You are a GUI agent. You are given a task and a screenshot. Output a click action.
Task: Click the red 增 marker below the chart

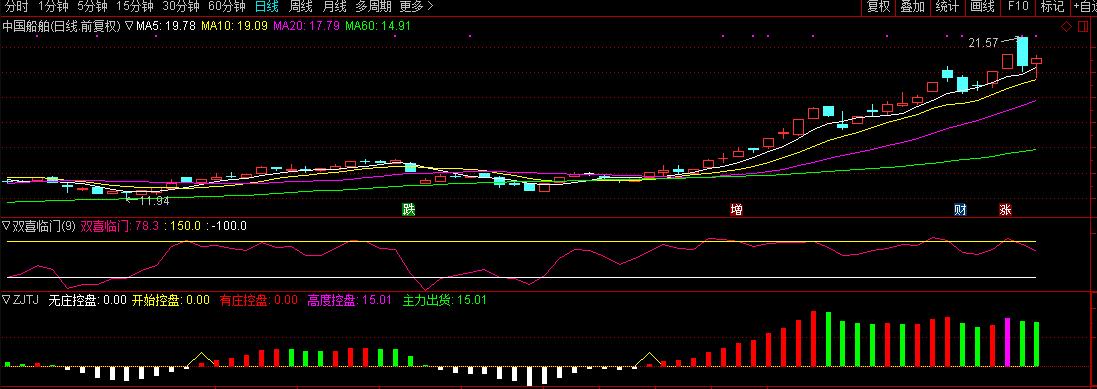737,209
